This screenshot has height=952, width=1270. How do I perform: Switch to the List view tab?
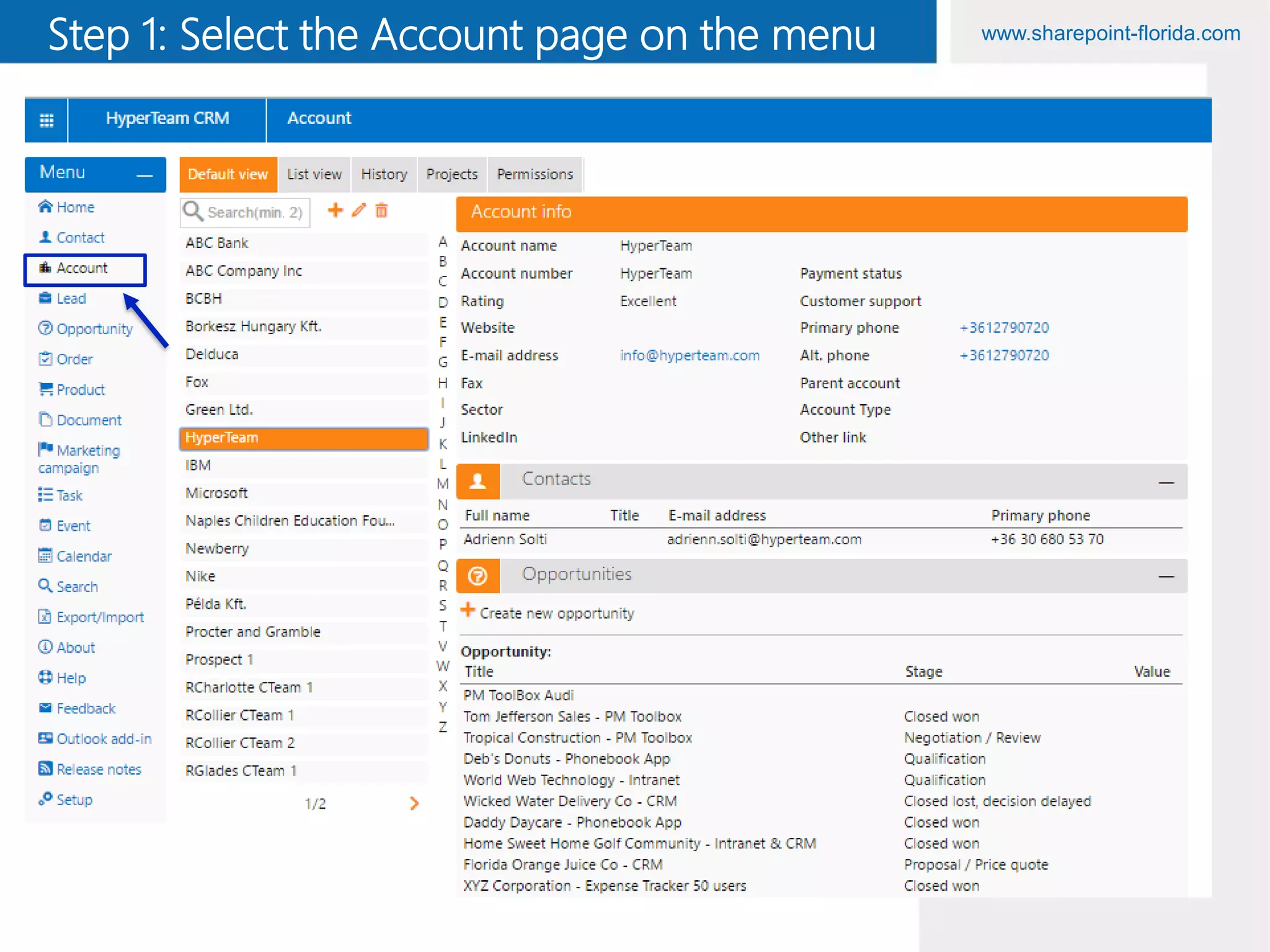[x=314, y=175]
